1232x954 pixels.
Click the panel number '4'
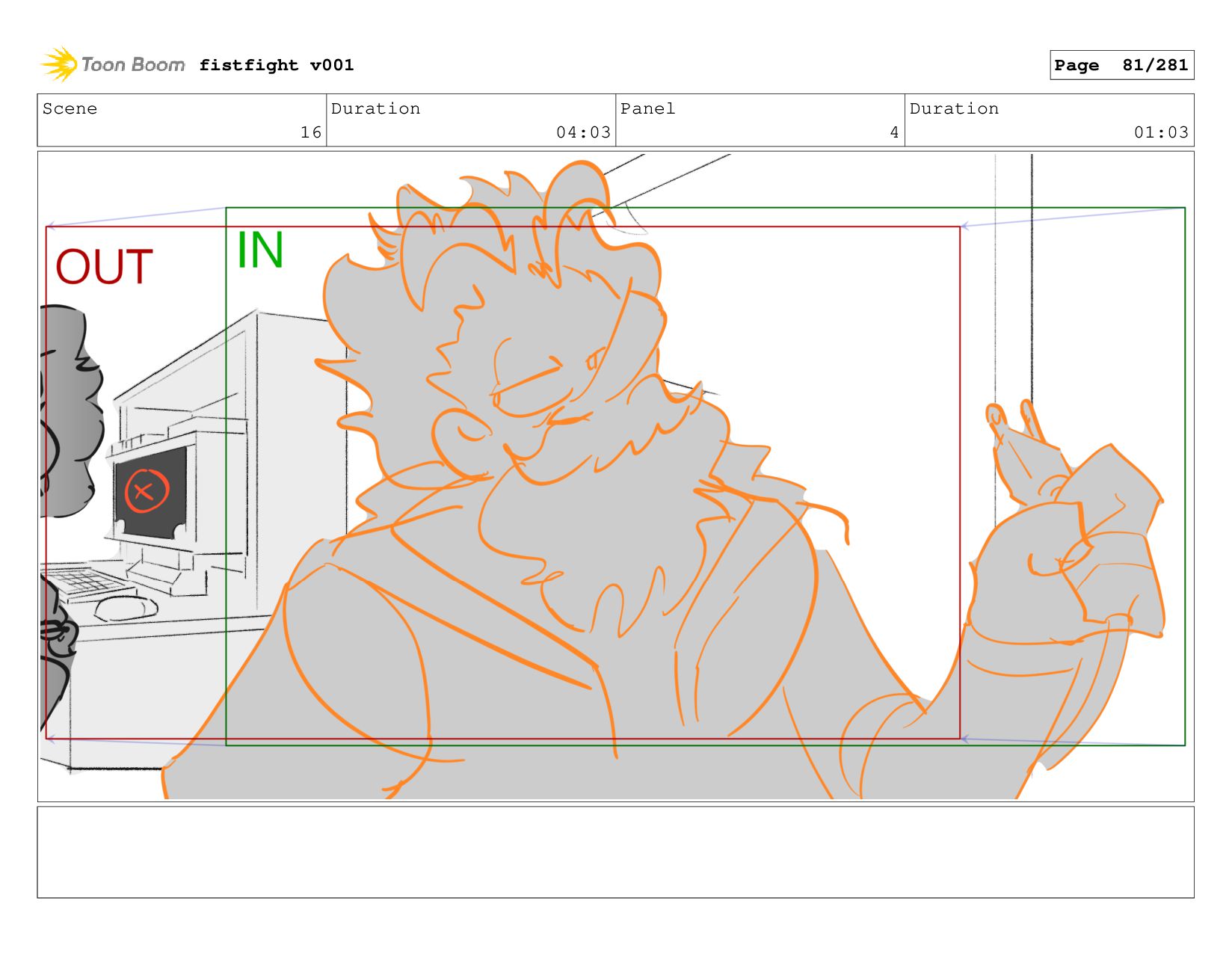pos(894,132)
